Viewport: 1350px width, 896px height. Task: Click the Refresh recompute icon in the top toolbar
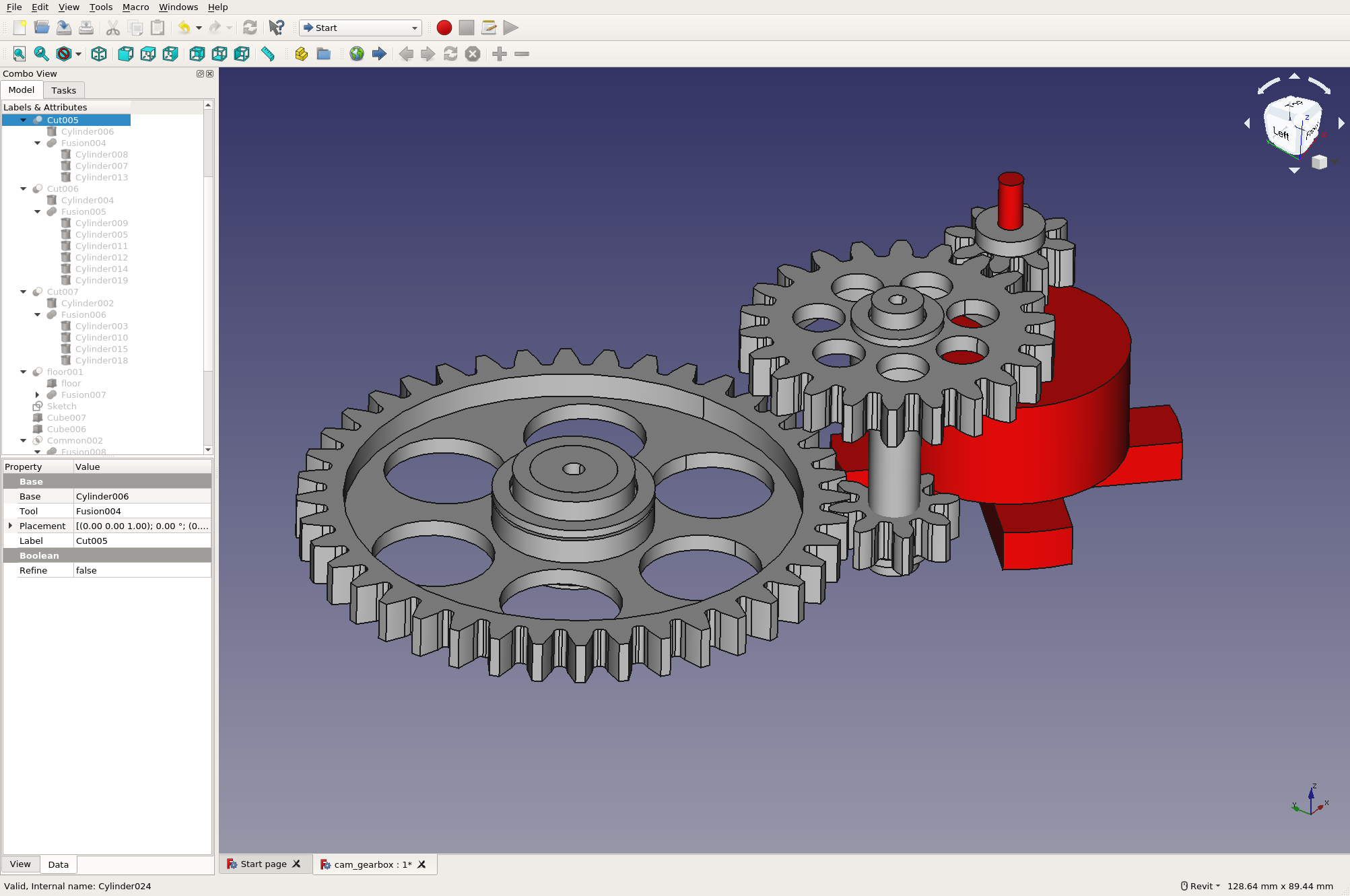tap(250, 28)
